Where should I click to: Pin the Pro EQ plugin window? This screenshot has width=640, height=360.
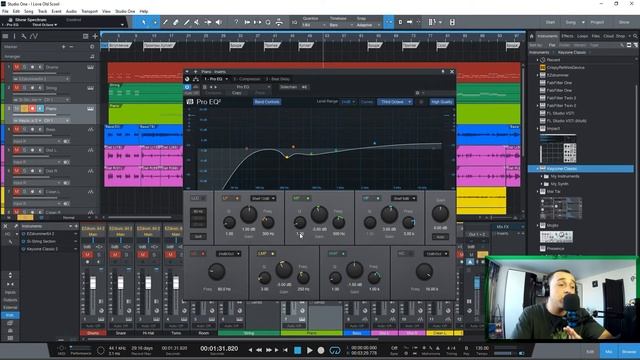coord(443,71)
